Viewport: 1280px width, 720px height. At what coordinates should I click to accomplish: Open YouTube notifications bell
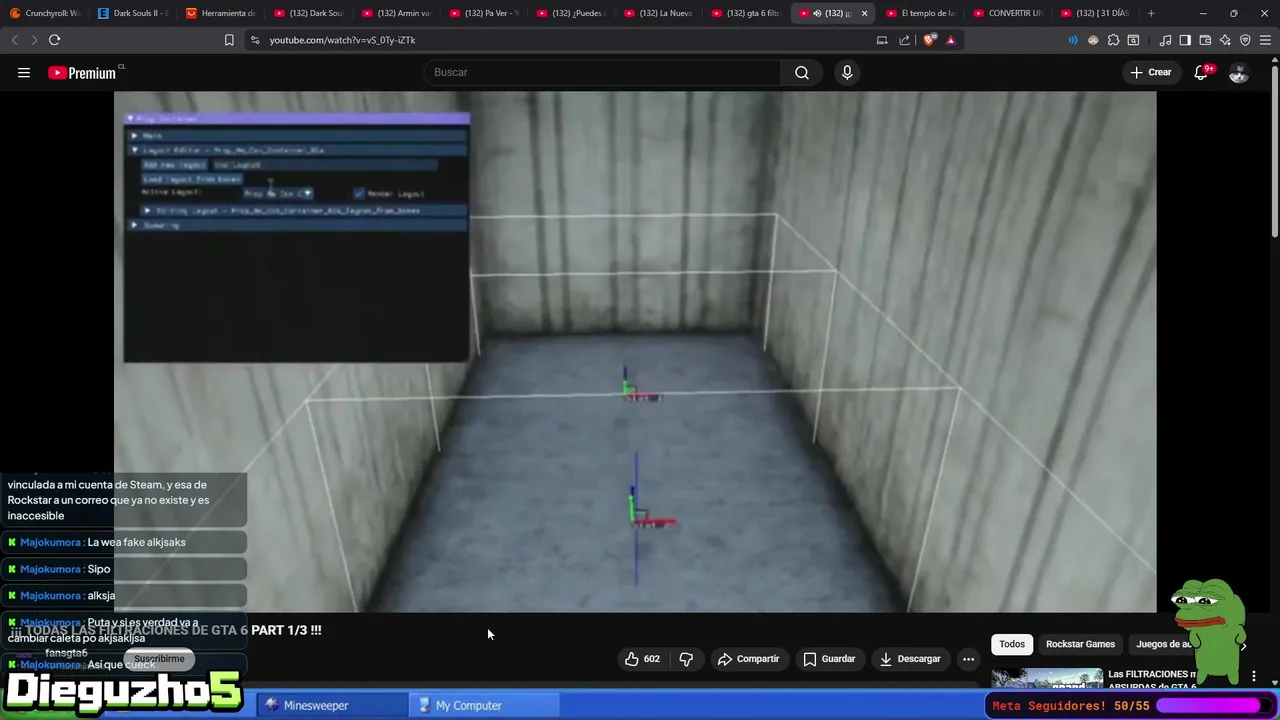click(x=1201, y=72)
